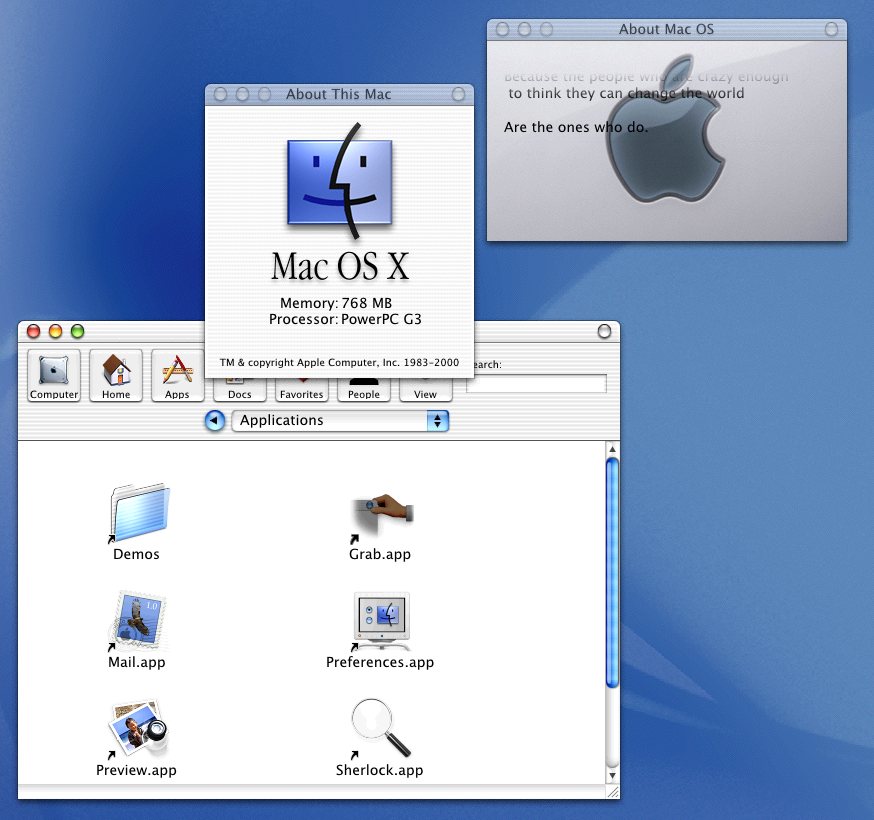
Task: Select the Preview.app icon
Action: pos(137,728)
